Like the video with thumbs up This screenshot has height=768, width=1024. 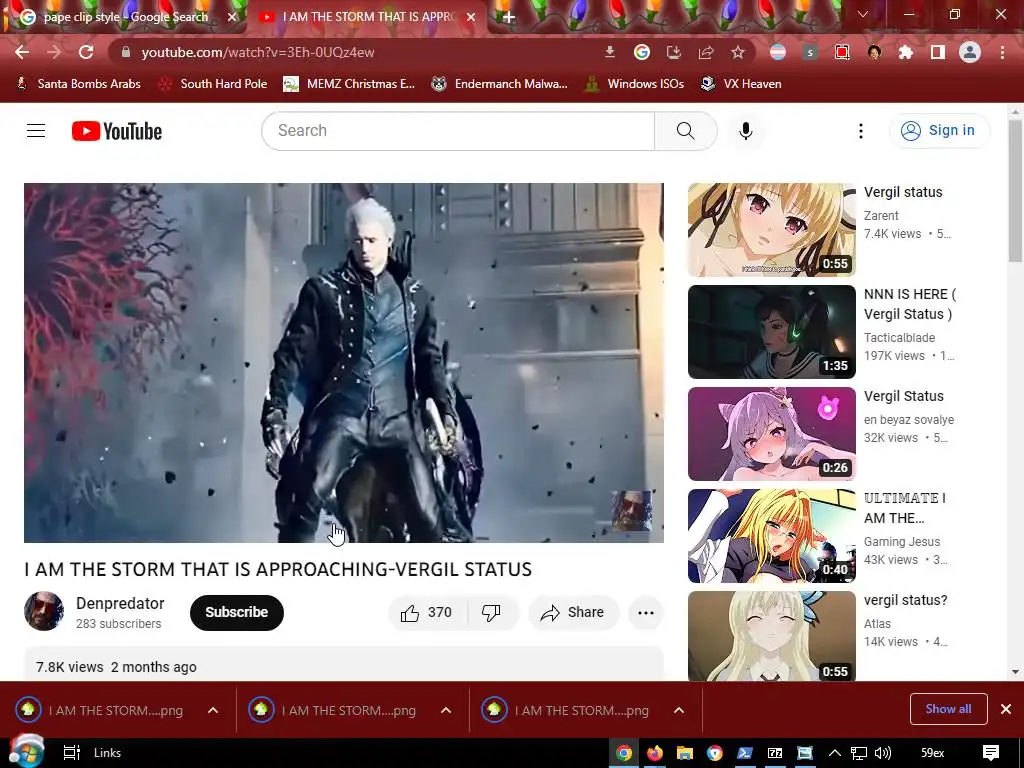coord(427,613)
